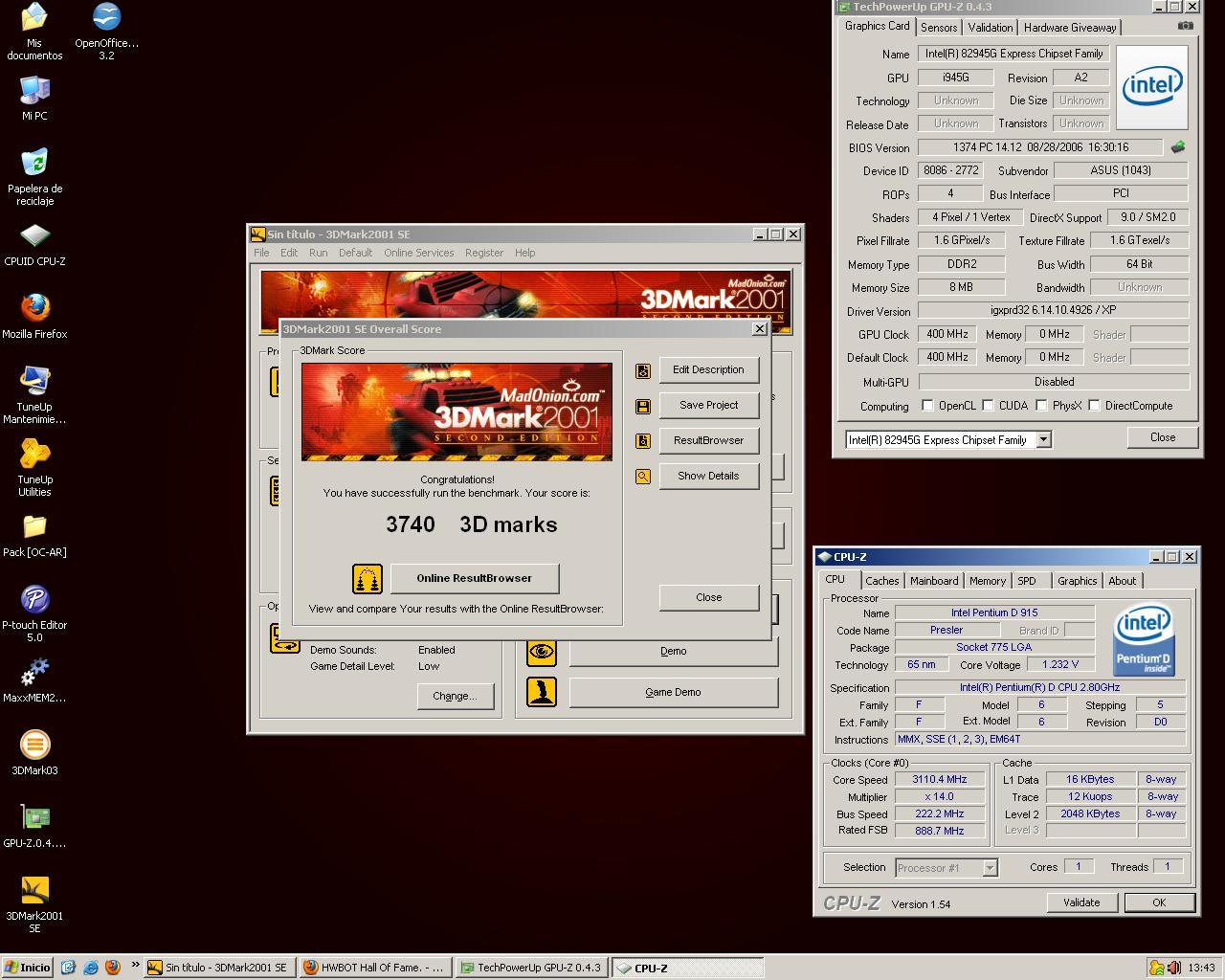This screenshot has height=980, width=1225.
Task: Click the Demo eye icon
Action: click(x=542, y=652)
